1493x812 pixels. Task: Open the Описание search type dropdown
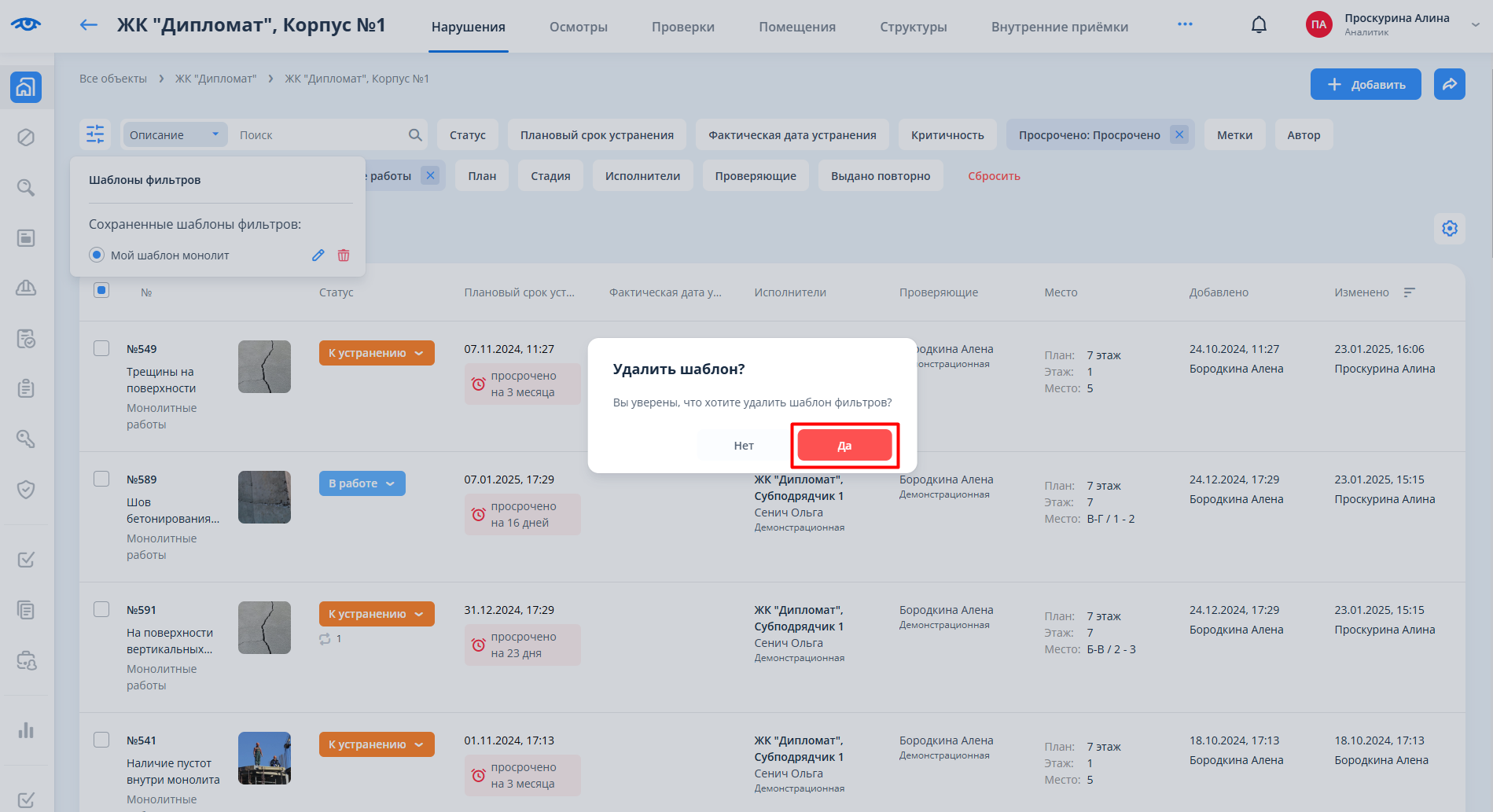[174, 135]
